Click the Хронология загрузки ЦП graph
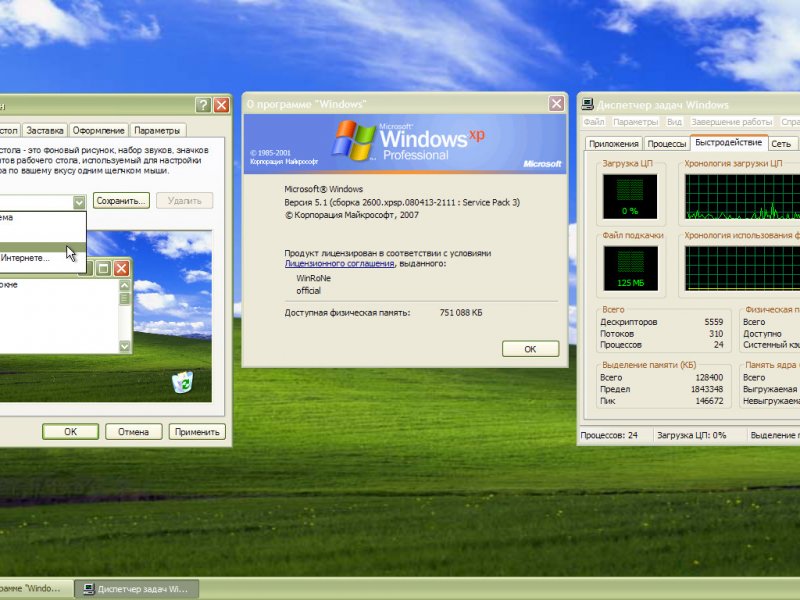This screenshot has height=600, width=800. 742,196
